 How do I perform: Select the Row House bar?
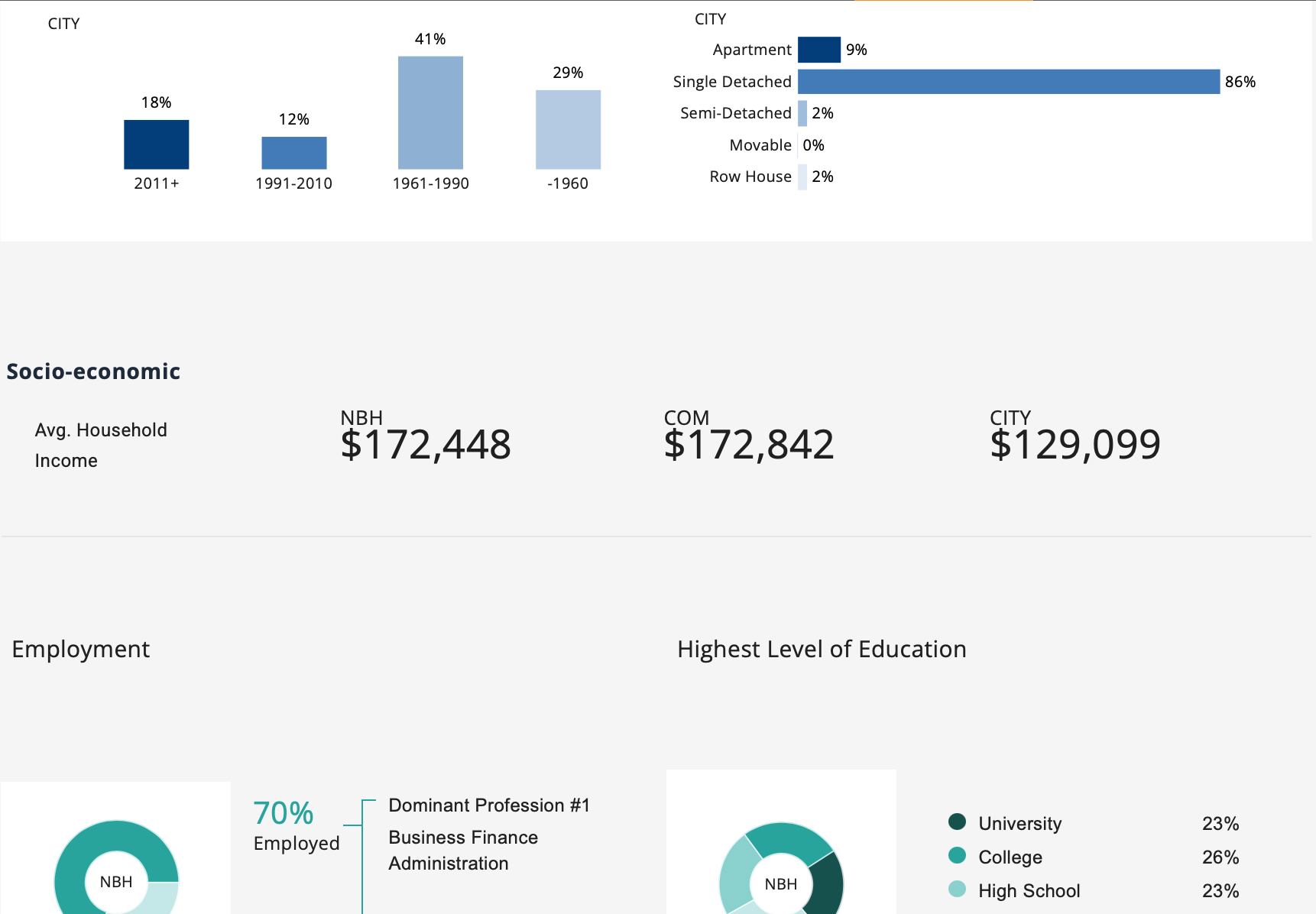coord(802,177)
